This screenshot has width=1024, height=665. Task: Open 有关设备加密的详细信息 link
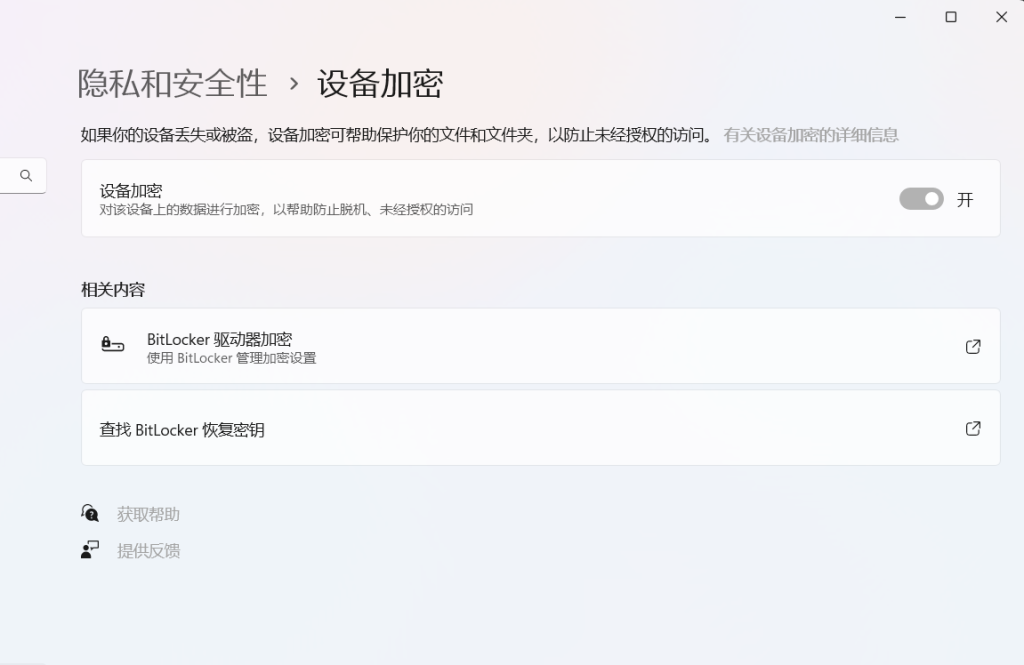click(810, 135)
